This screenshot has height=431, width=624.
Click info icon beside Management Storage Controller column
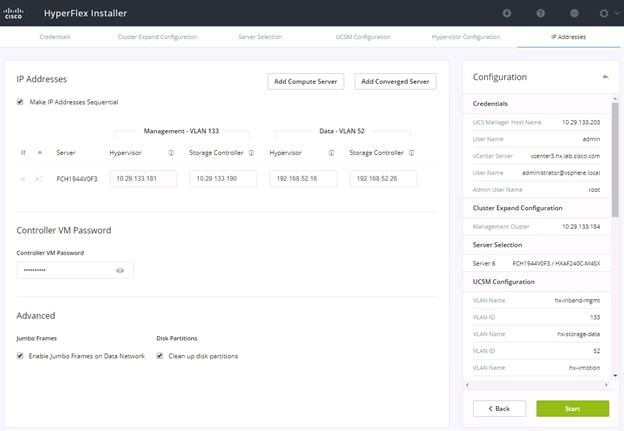point(252,153)
